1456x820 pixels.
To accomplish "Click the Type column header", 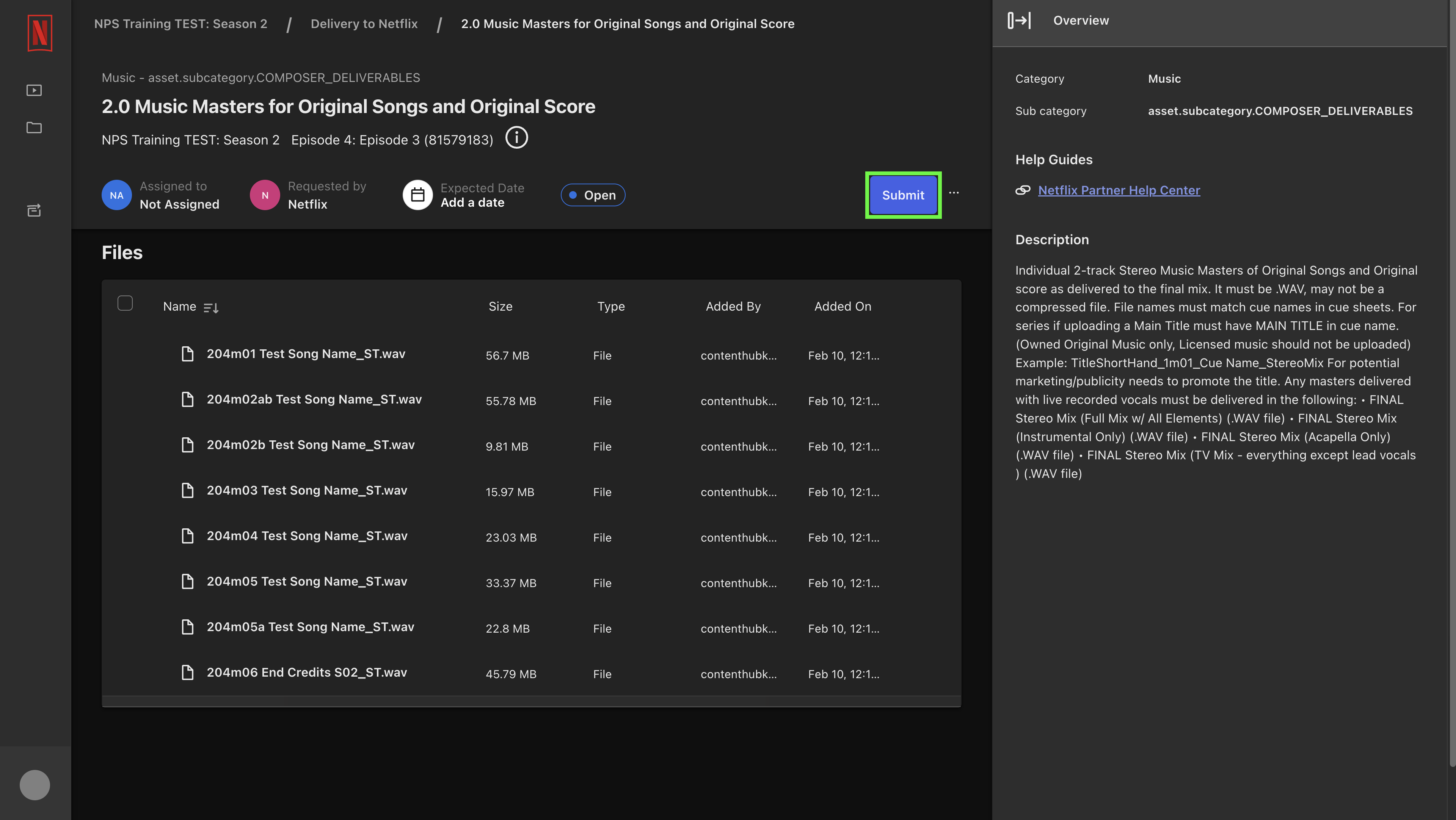I will 611,306.
